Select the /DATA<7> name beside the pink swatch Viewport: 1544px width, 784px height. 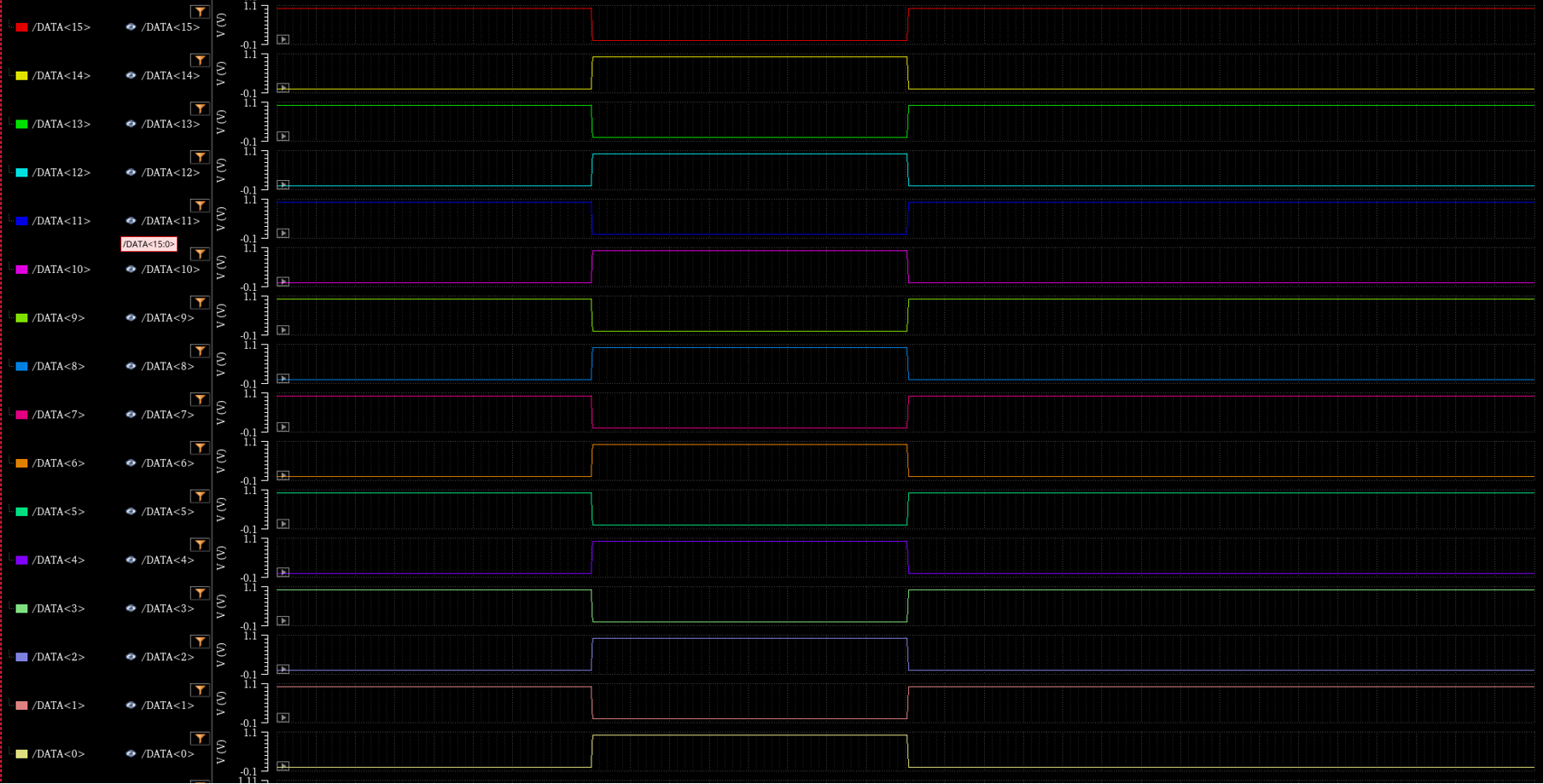tap(59, 415)
